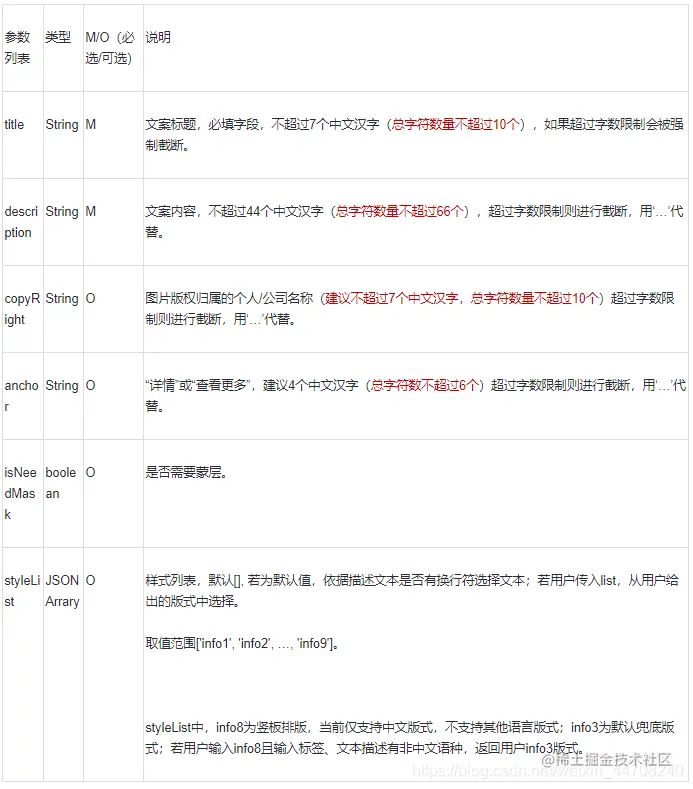
Task: Click 'O' in the anchor row
Action: (90, 385)
